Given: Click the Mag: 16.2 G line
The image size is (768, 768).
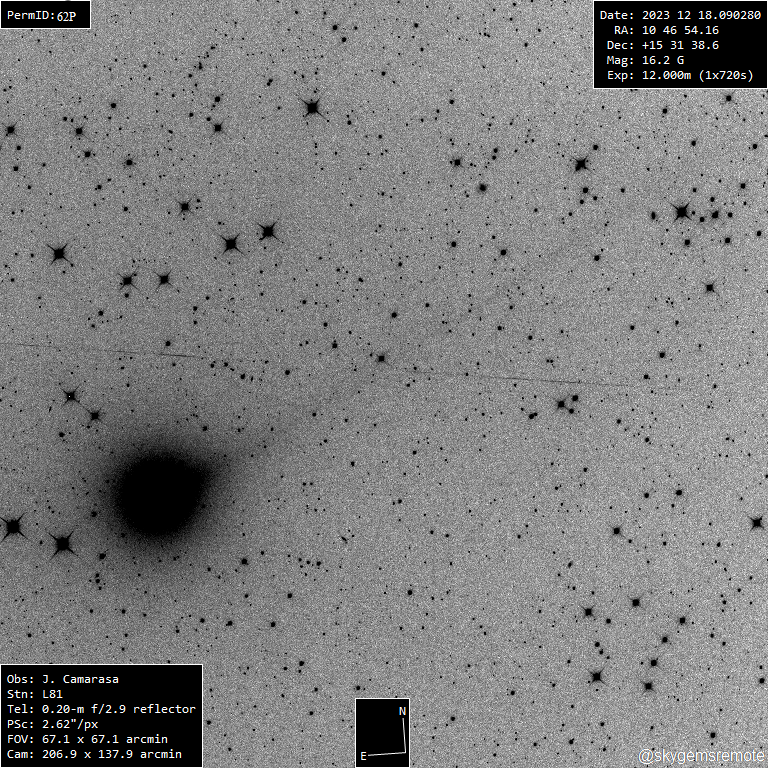Looking at the screenshot, I should 645,61.
